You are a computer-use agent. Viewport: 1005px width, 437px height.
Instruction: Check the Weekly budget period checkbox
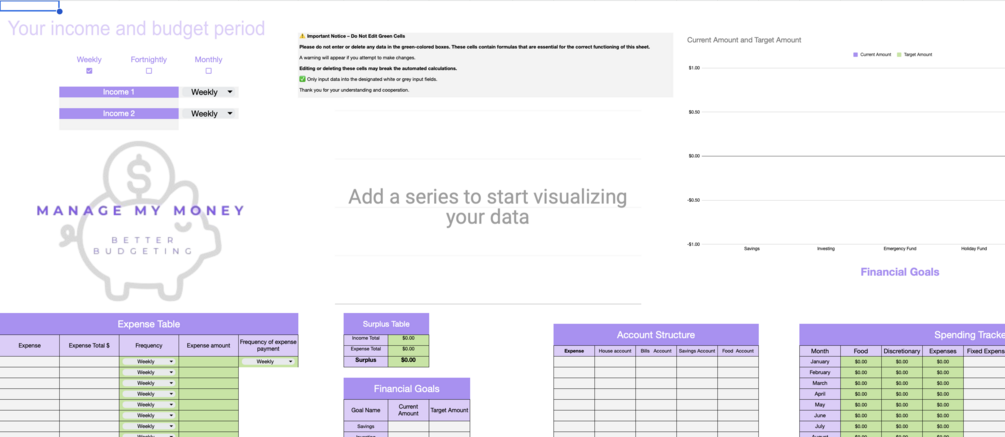pos(89,71)
